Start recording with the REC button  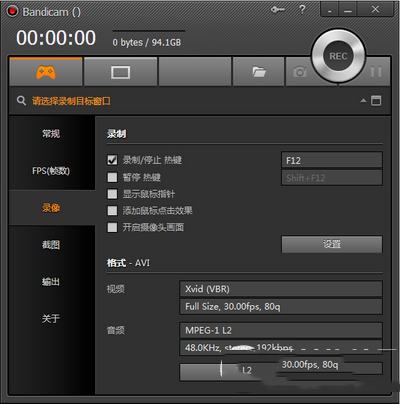[x=338, y=56]
